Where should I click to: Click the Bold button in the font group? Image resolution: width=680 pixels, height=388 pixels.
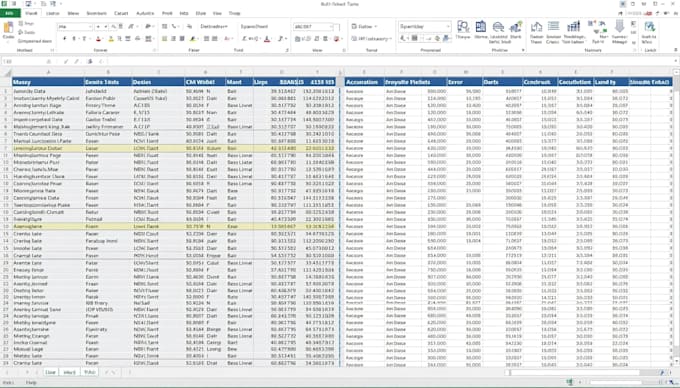64,39
